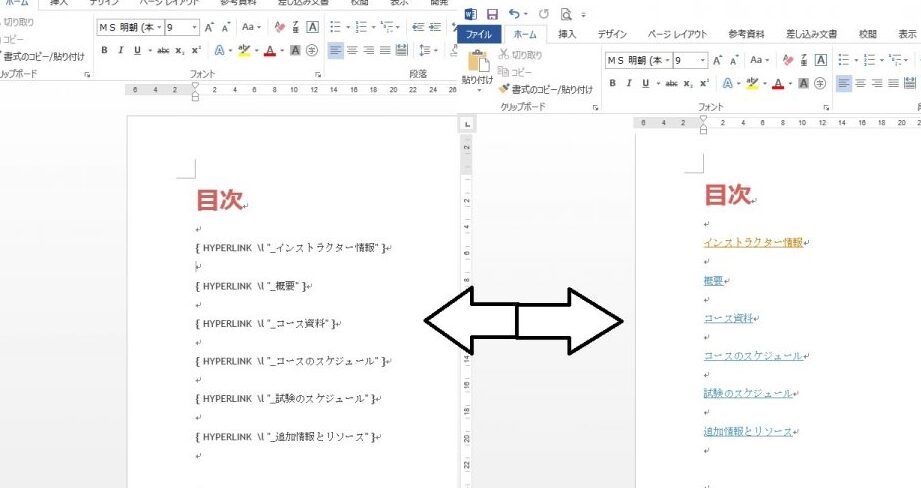921x488 pixels.
Task: Open Customize Quick Access Toolbar arrow, right window
Action: 584,15
